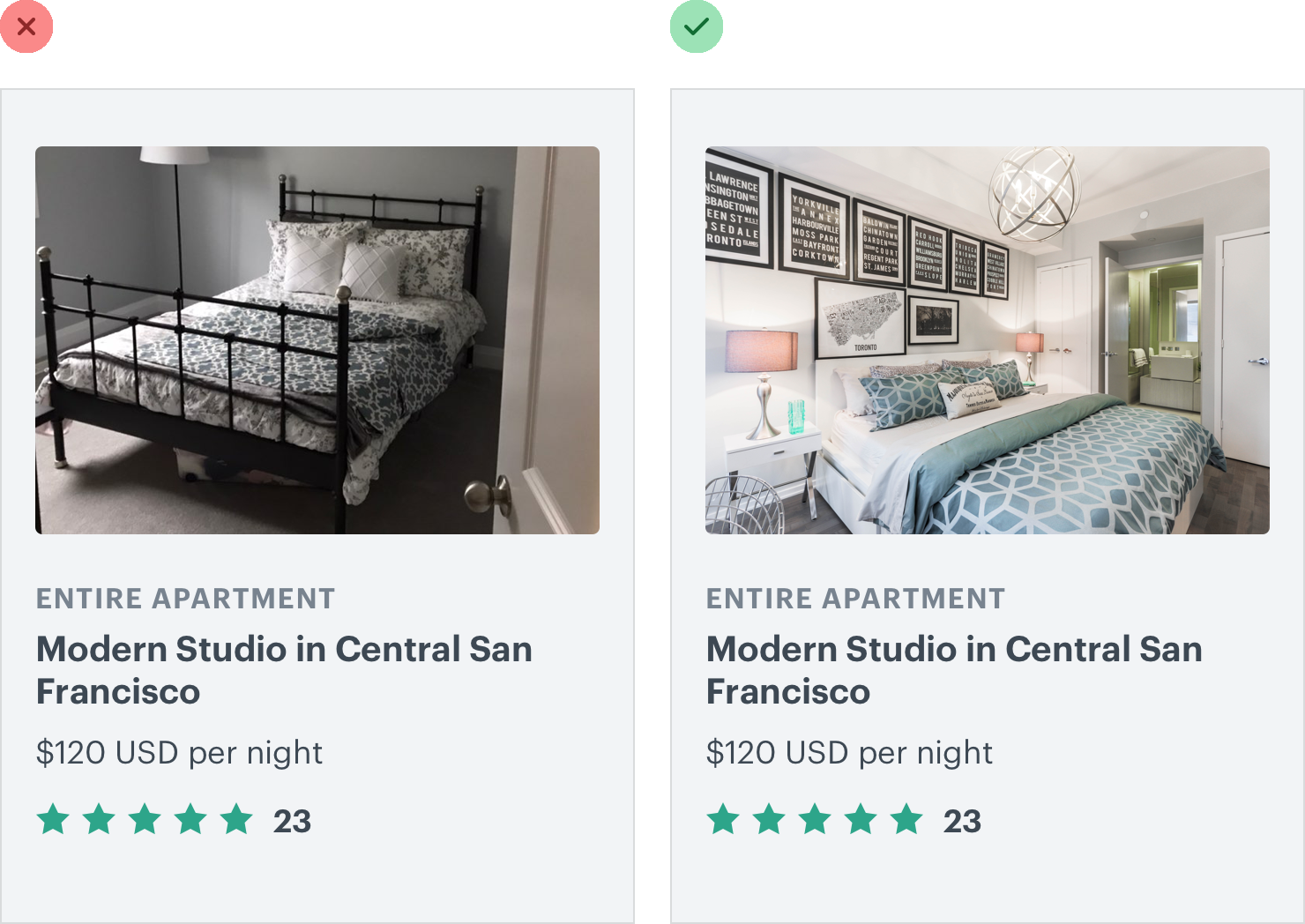This screenshot has height=924, width=1305.
Task: Click the third star in left card rating
Action: pos(145,819)
